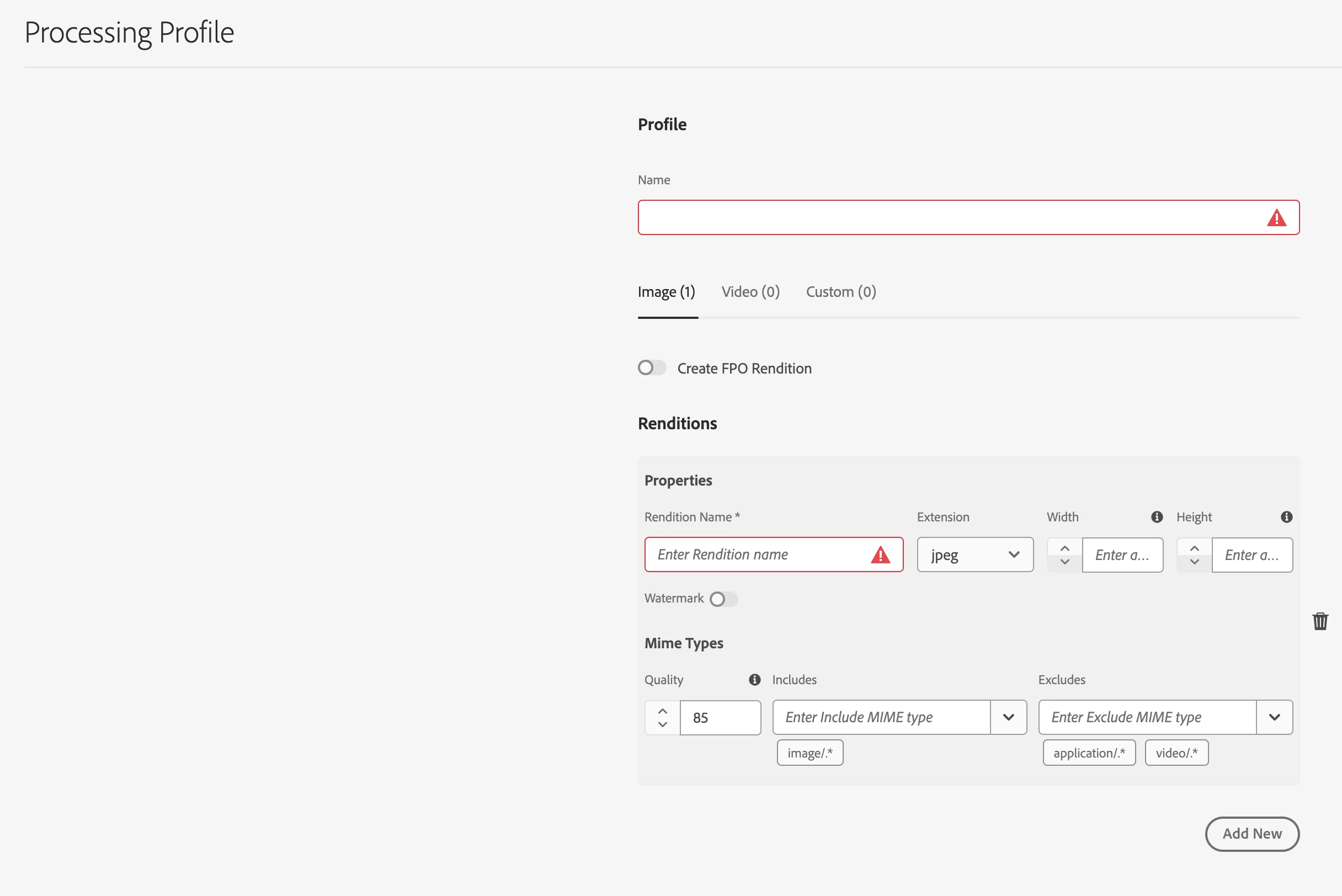
Task: Click the Add New button
Action: click(1252, 834)
